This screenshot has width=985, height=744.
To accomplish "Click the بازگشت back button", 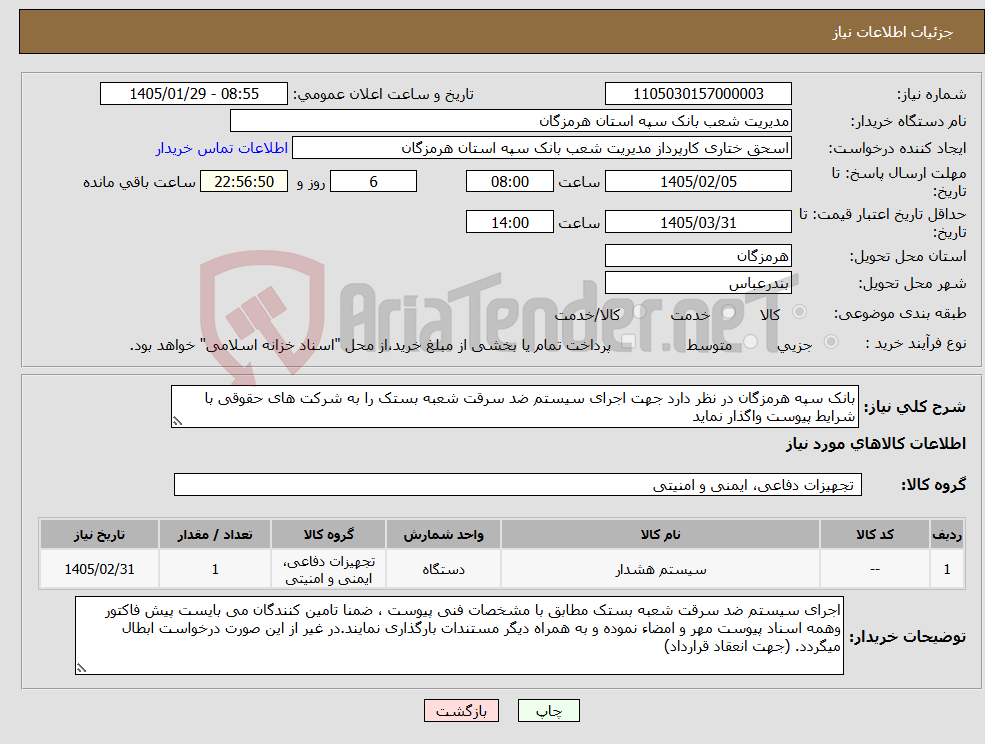I will tap(461, 711).
